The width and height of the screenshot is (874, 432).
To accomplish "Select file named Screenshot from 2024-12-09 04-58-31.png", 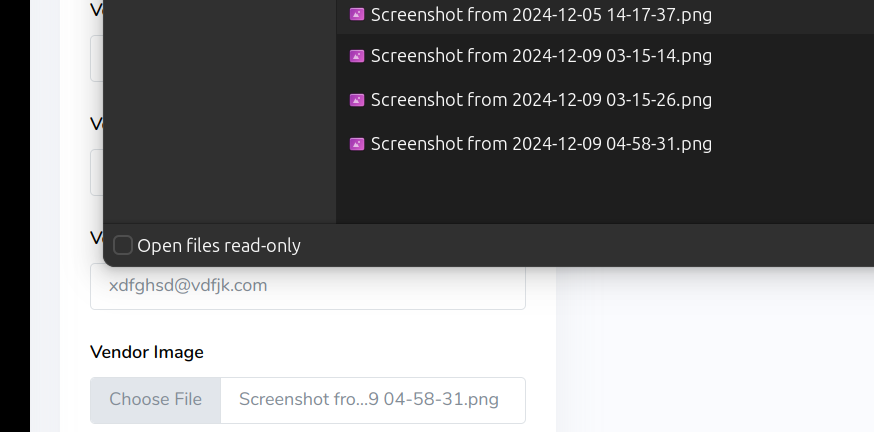I will coord(605,144).
